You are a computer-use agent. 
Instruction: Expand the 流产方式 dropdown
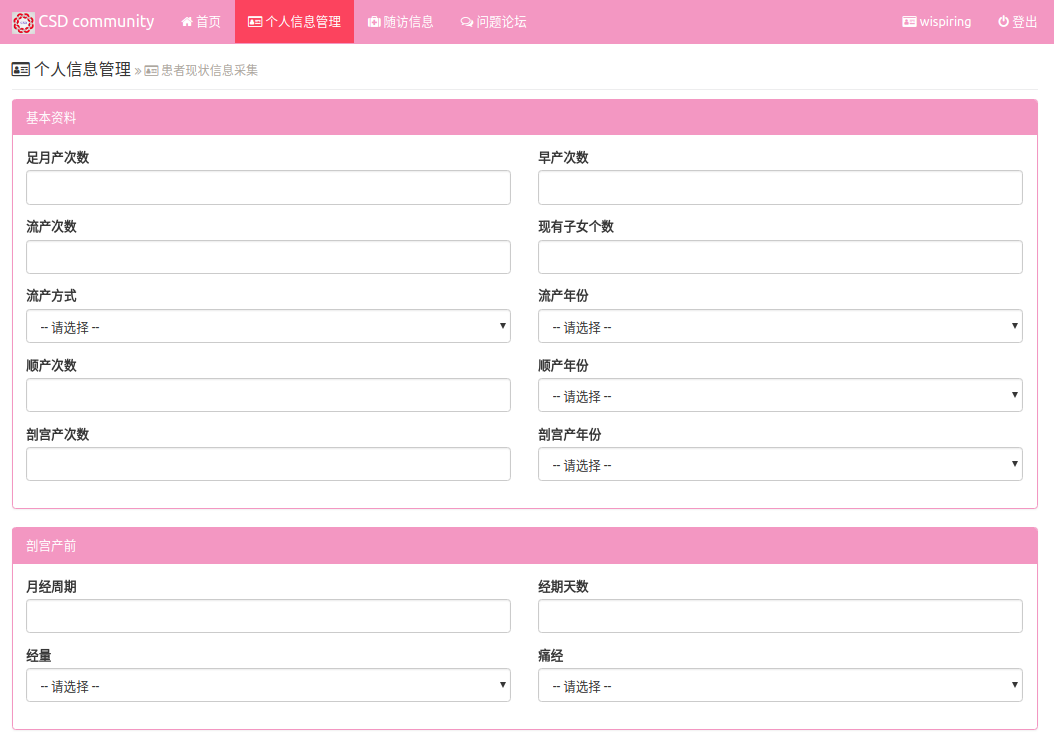[x=268, y=326]
